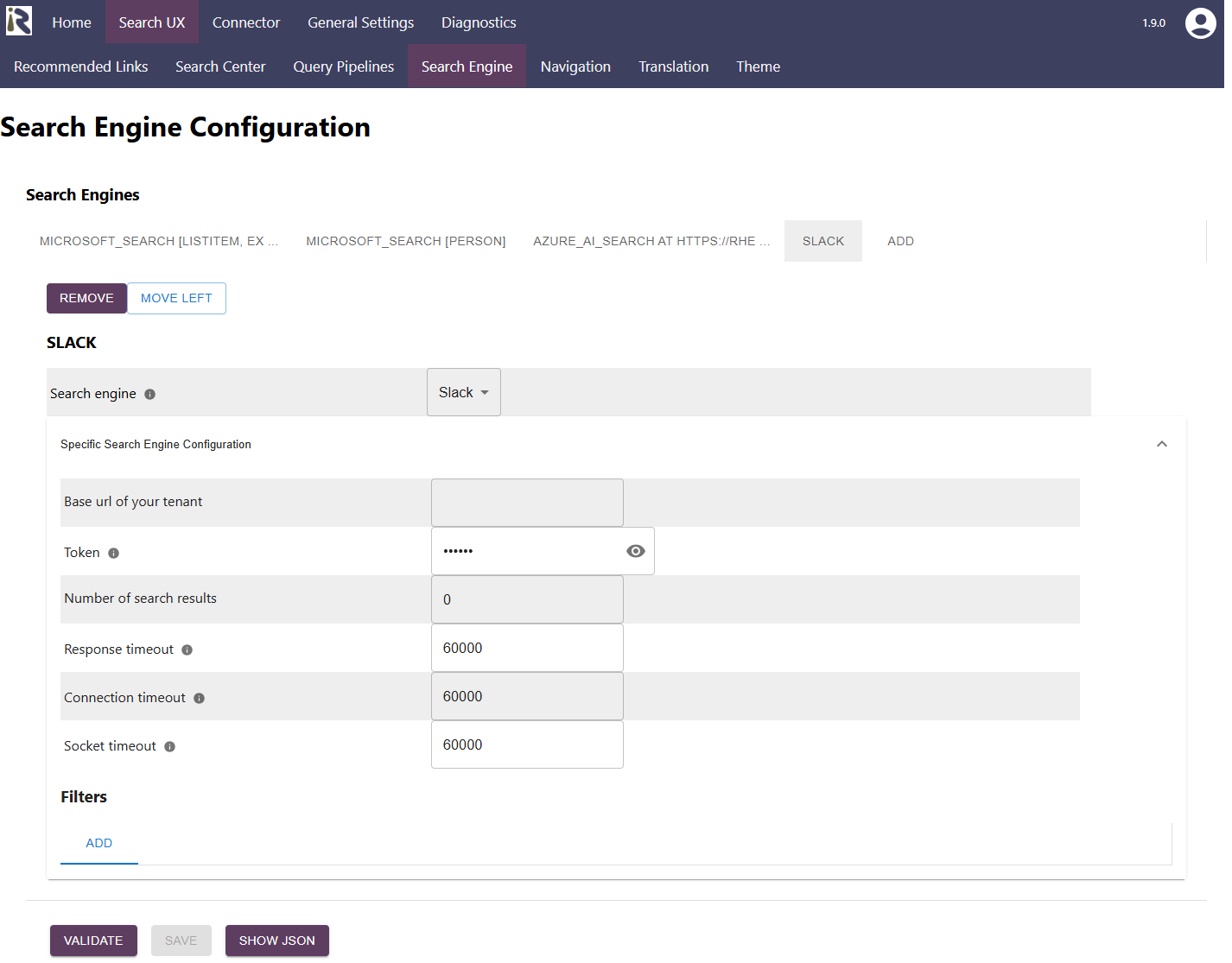Open the Slack search engine dropdown
The width and height of the screenshot is (1232, 963).
[x=464, y=392]
